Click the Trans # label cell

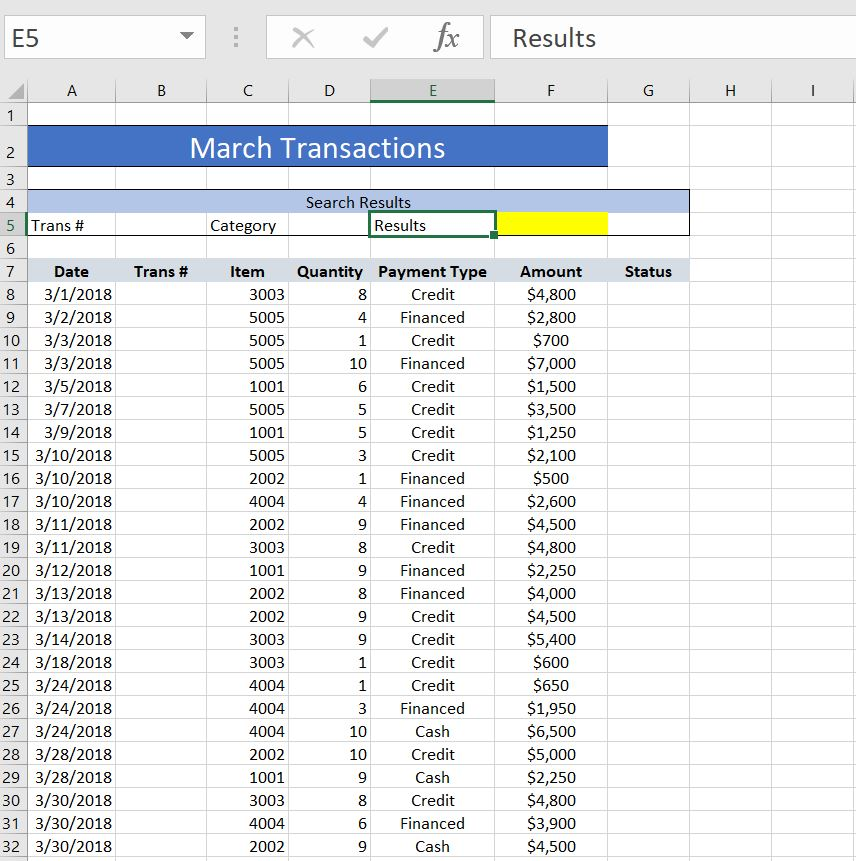point(71,225)
